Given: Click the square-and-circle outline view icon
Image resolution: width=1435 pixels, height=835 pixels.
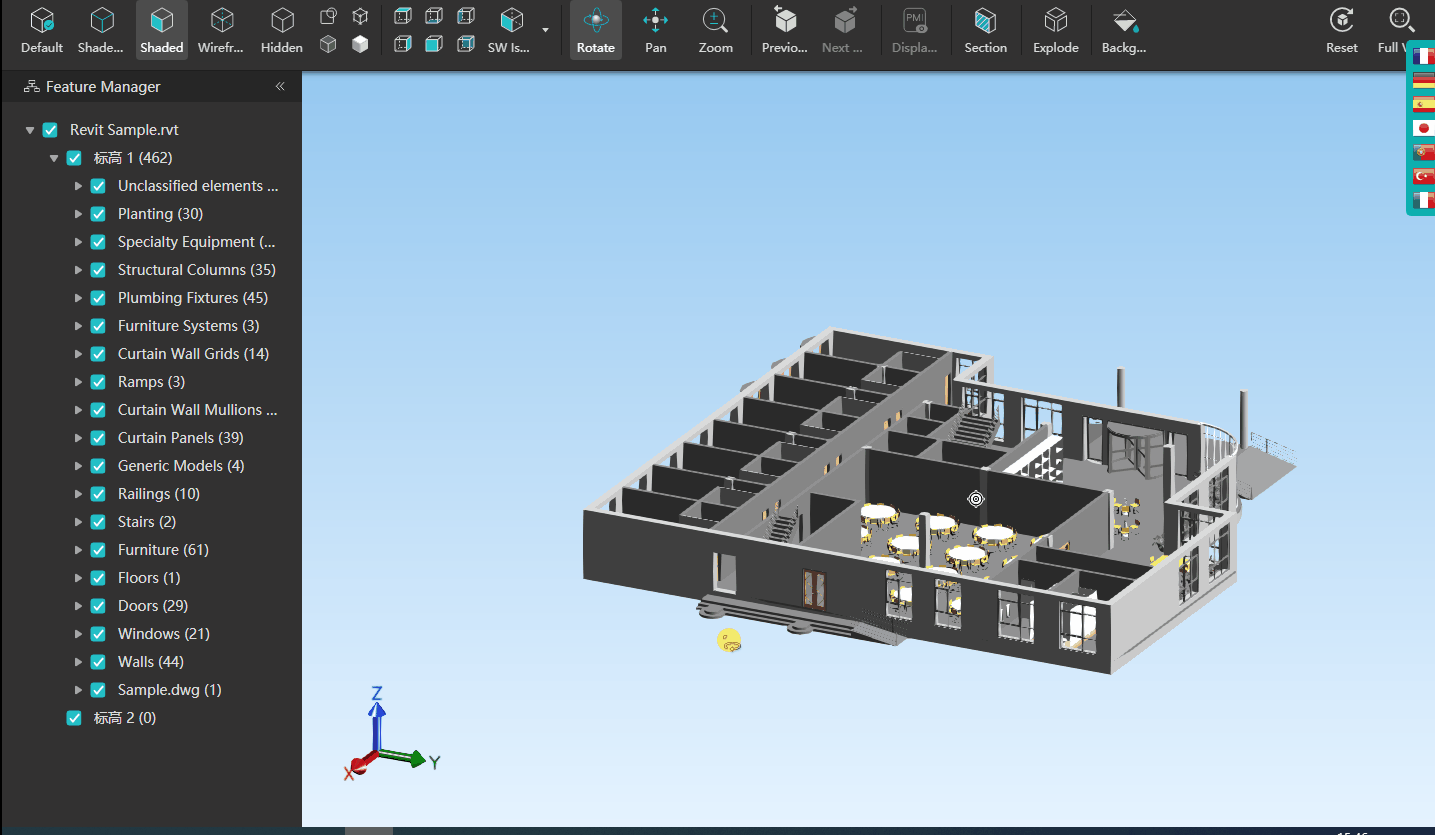Looking at the screenshot, I should 328,16.
